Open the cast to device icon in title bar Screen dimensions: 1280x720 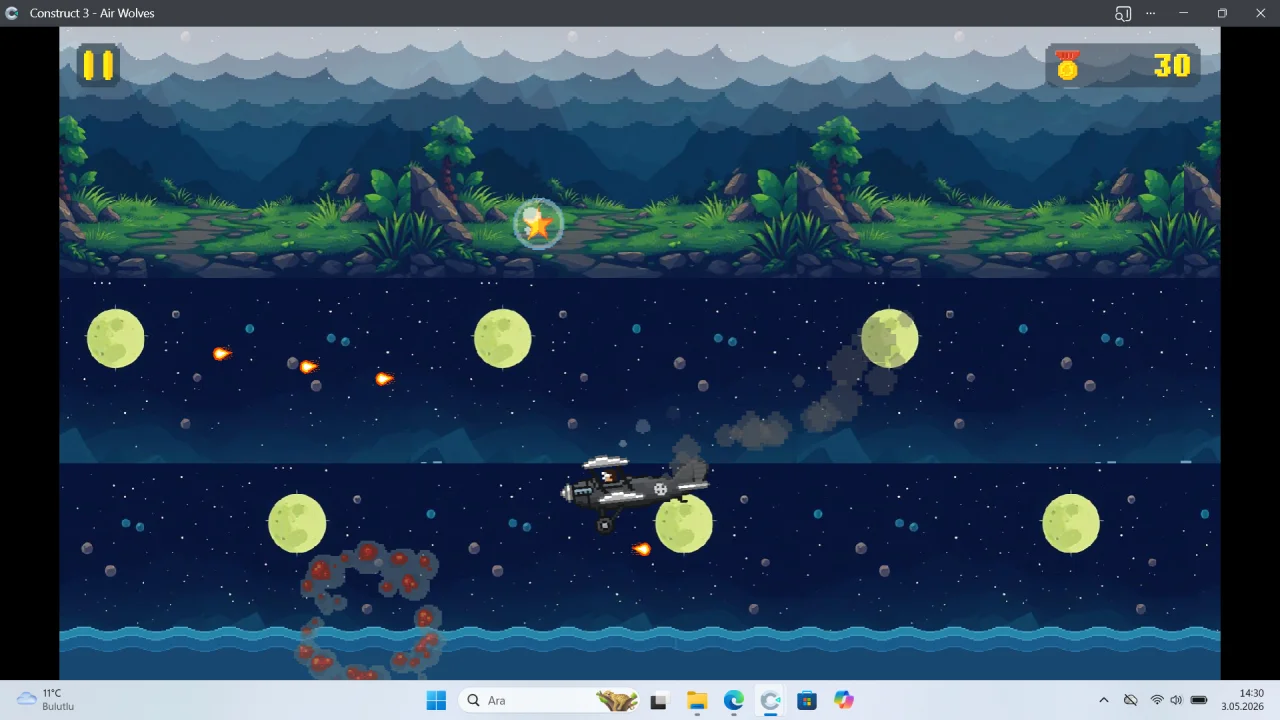point(1123,13)
